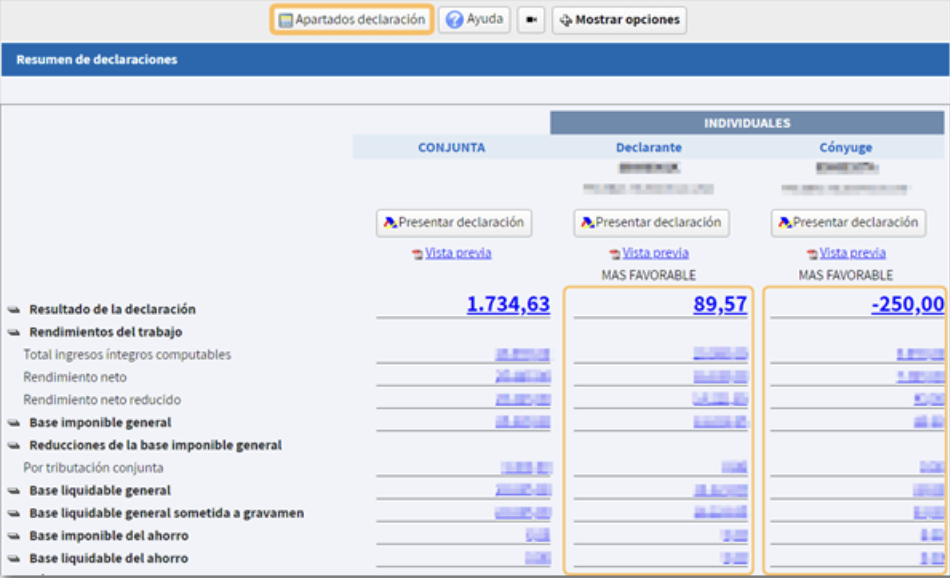The height and width of the screenshot is (578, 950).
Task: Open the Declarante result 89,57
Action: (720, 304)
